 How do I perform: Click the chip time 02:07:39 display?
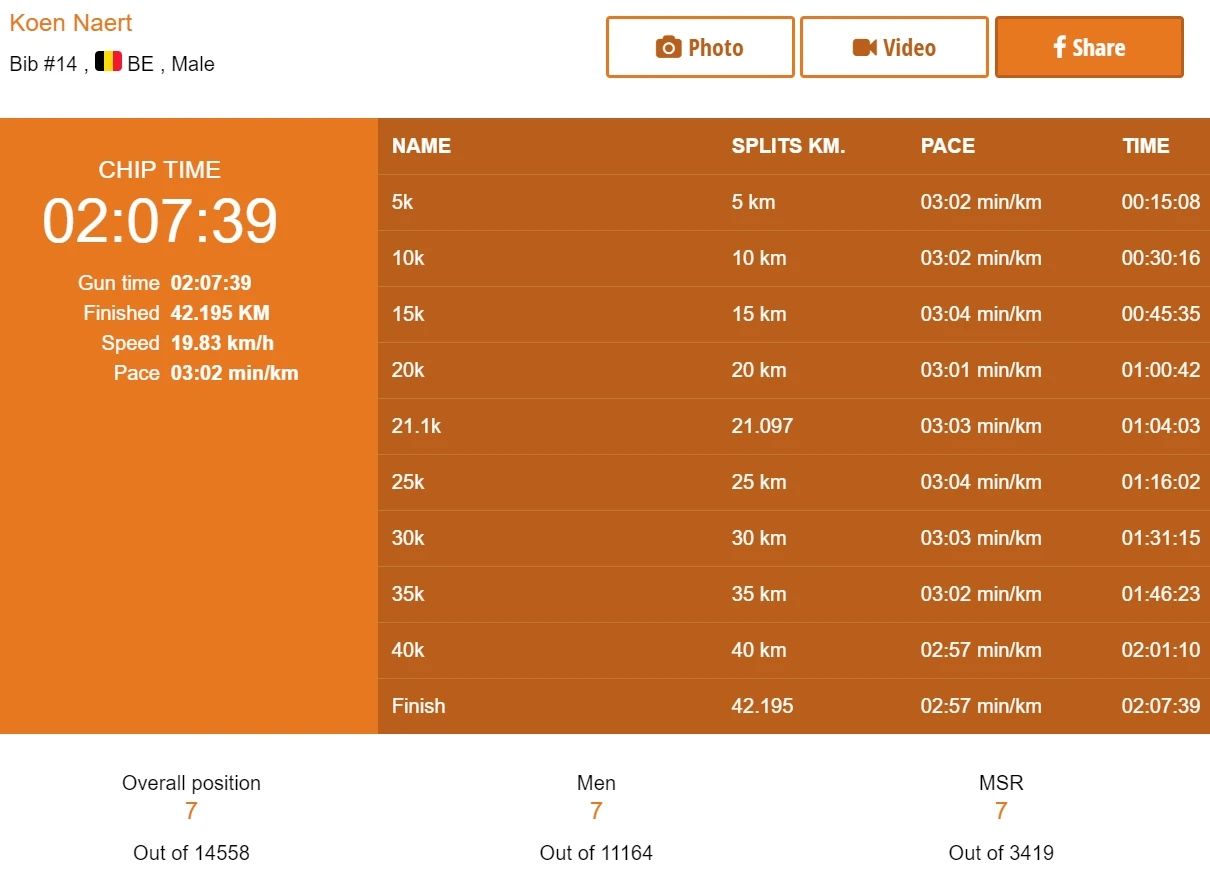click(x=160, y=221)
